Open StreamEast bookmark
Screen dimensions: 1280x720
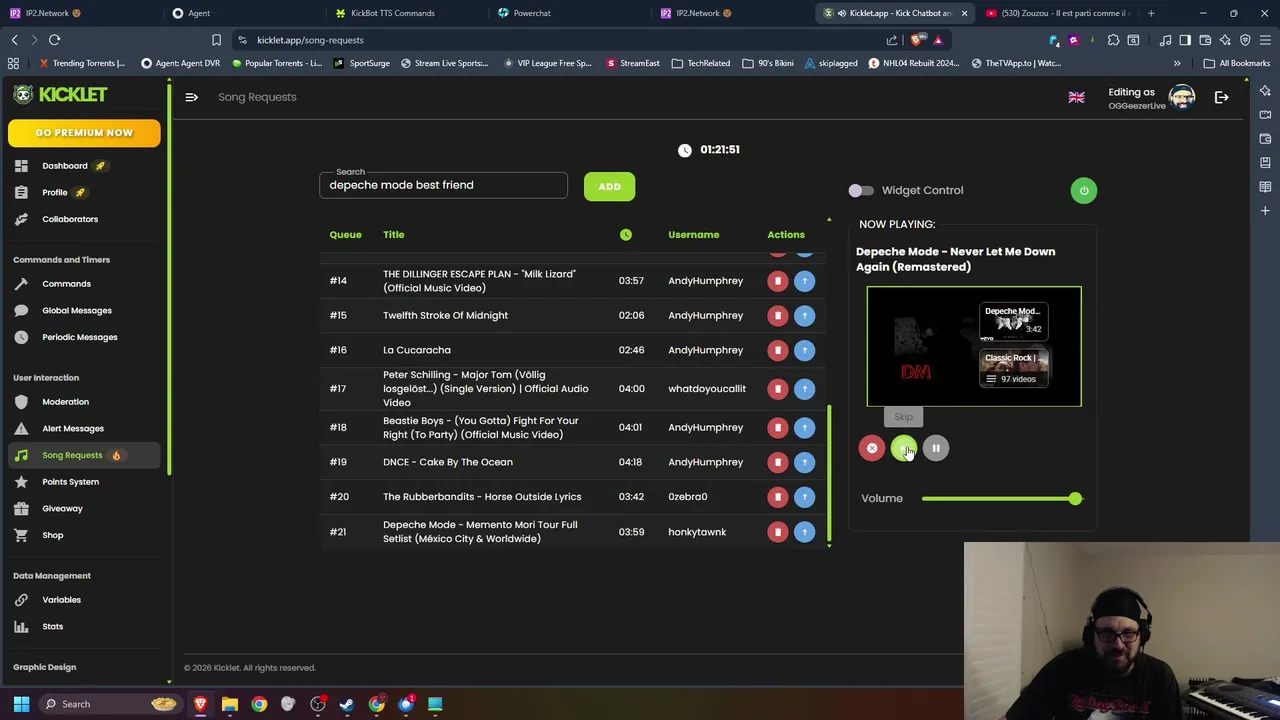tap(632, 63)
